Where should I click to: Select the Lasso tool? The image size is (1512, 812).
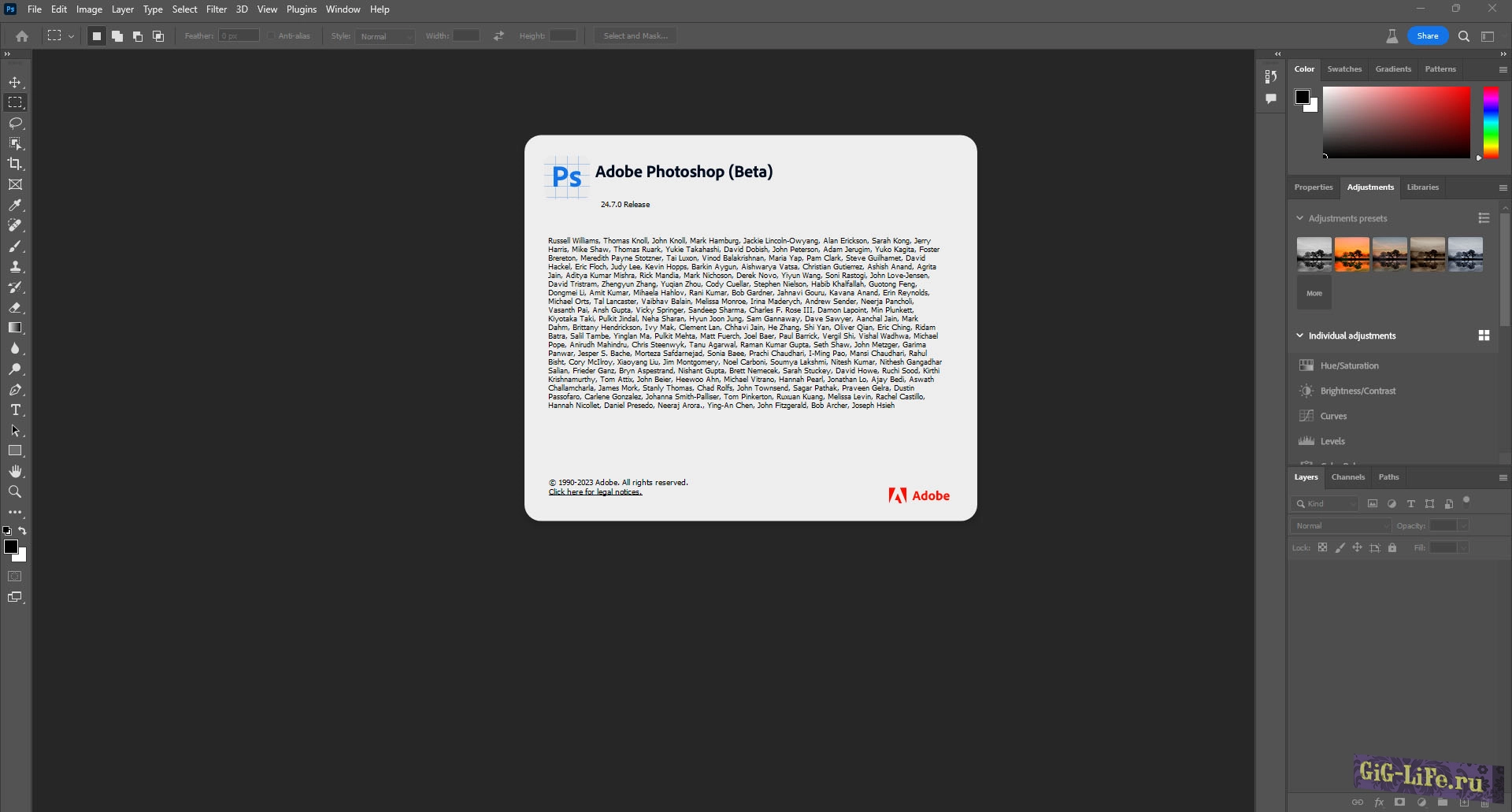tap(15, 124)
